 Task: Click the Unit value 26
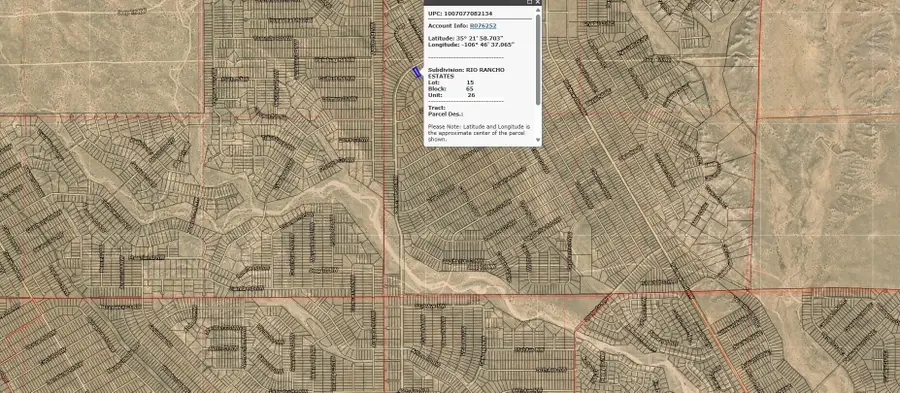click(x=471, y=95)
